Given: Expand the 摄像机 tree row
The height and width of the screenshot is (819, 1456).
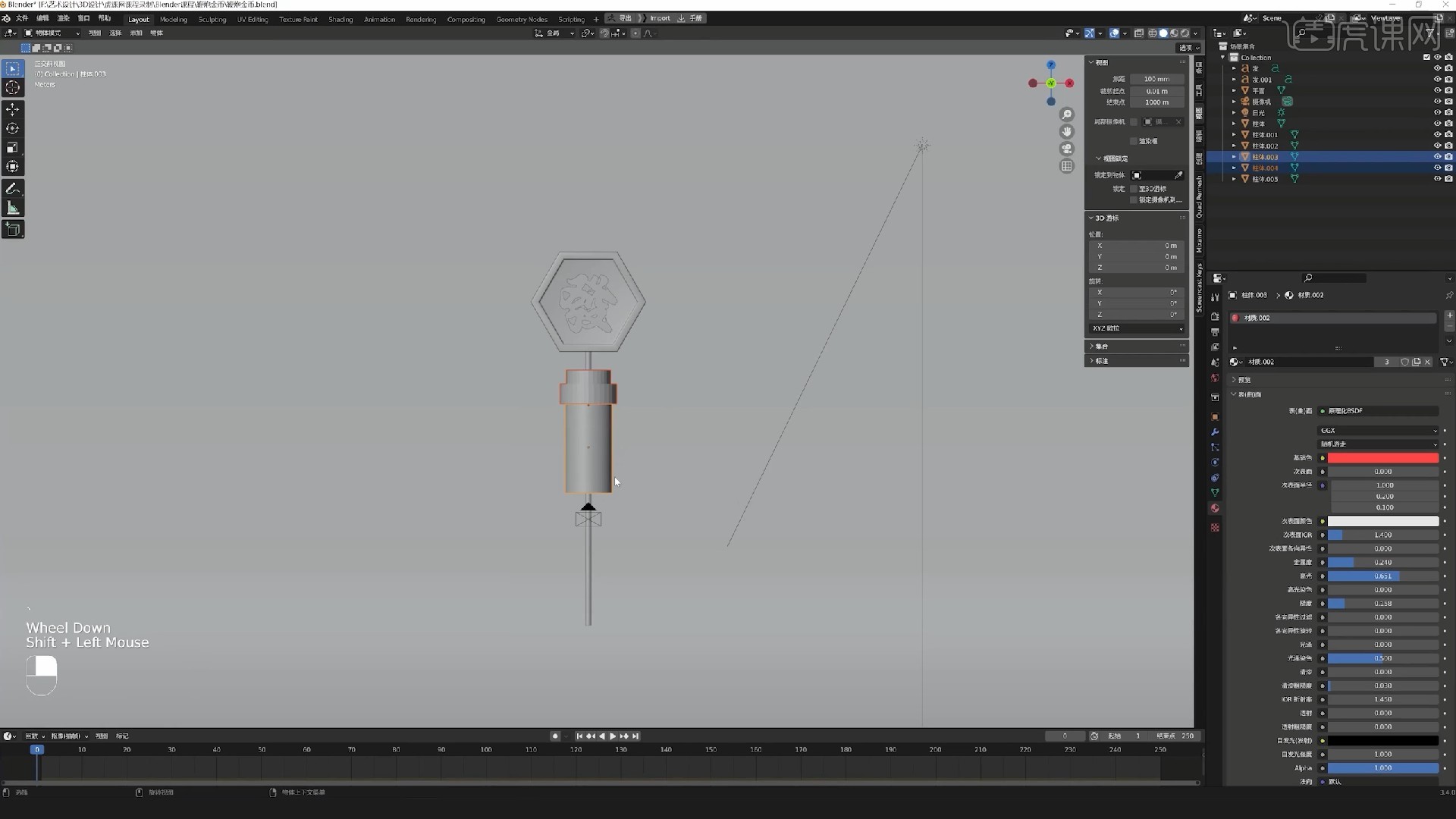Looking at the screenshot, I should pyautogui.click(x=1234, y=102).
